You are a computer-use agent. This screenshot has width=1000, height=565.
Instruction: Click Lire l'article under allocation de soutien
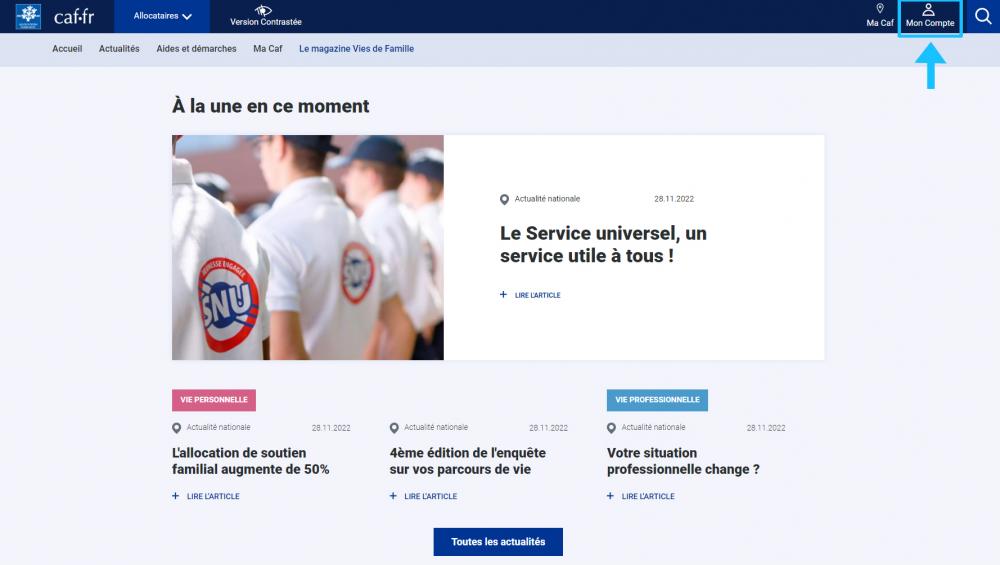pyautogui.click(x=213, y=496)
